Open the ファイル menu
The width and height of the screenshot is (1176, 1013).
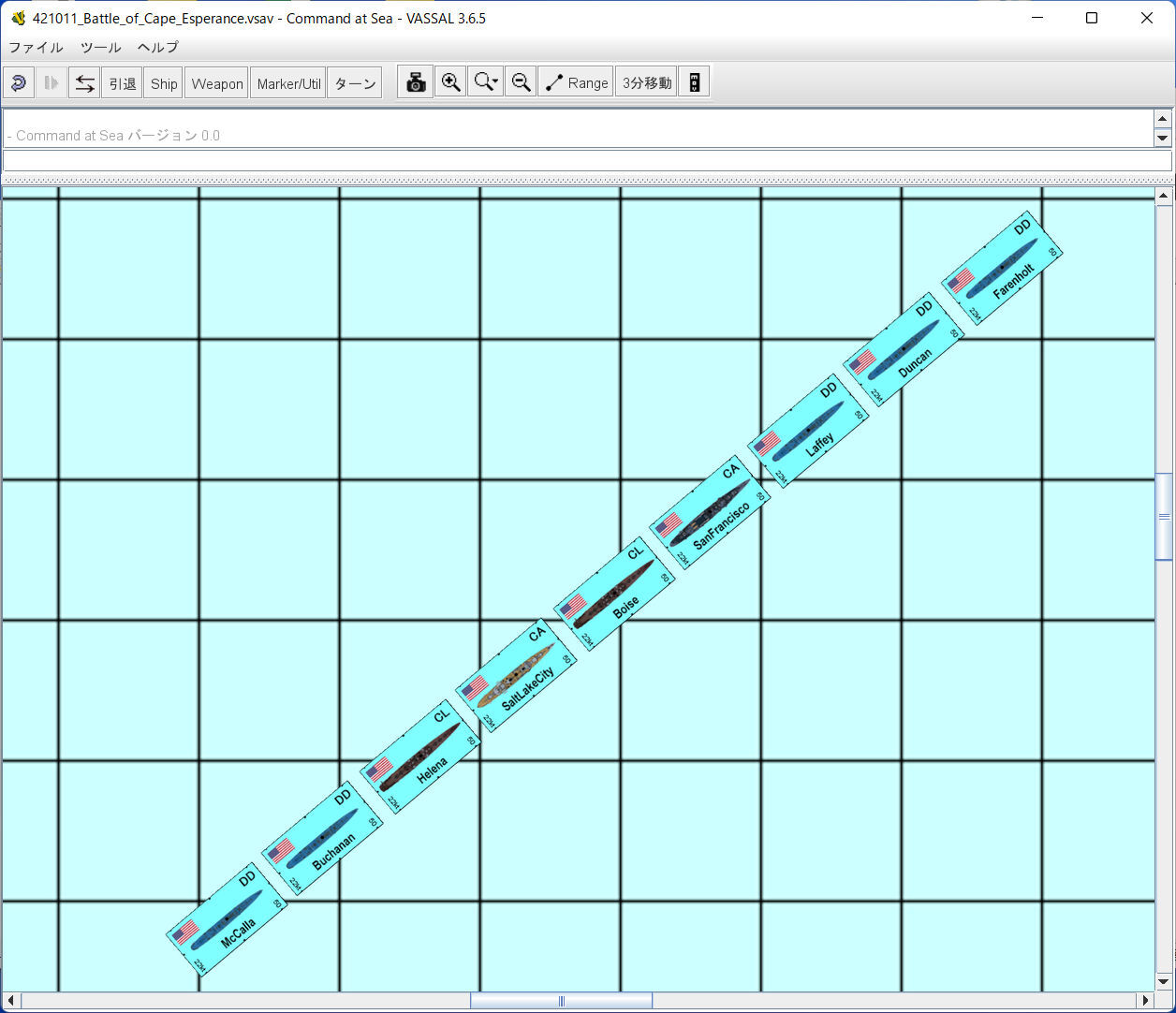(36, 47)
